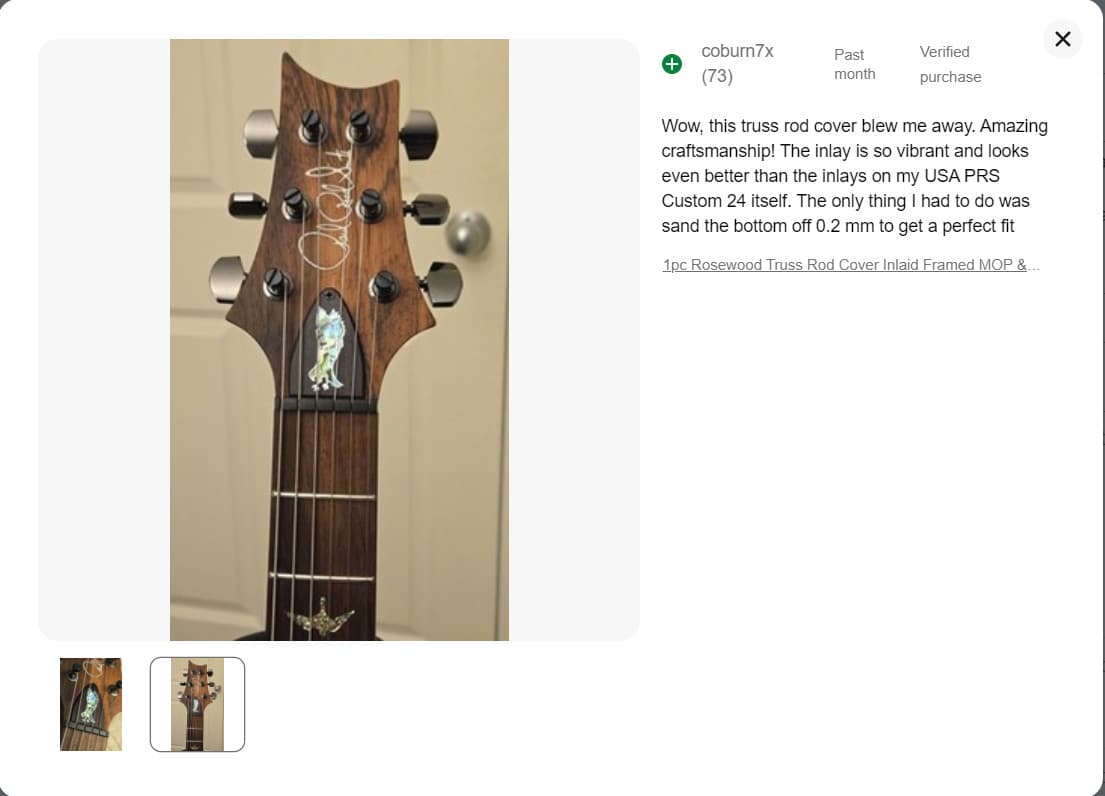Click the feedback score (73)
Image resolution: width=1105 pixels, height=796 pixels.
click(717, 76)
